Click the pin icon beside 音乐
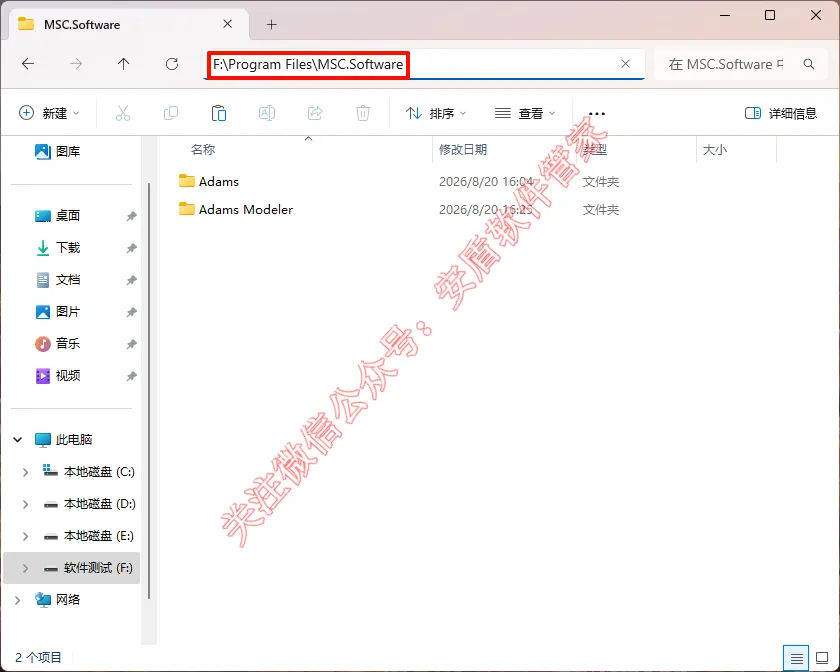Viewport: 840px width, 672px height. 131,344
